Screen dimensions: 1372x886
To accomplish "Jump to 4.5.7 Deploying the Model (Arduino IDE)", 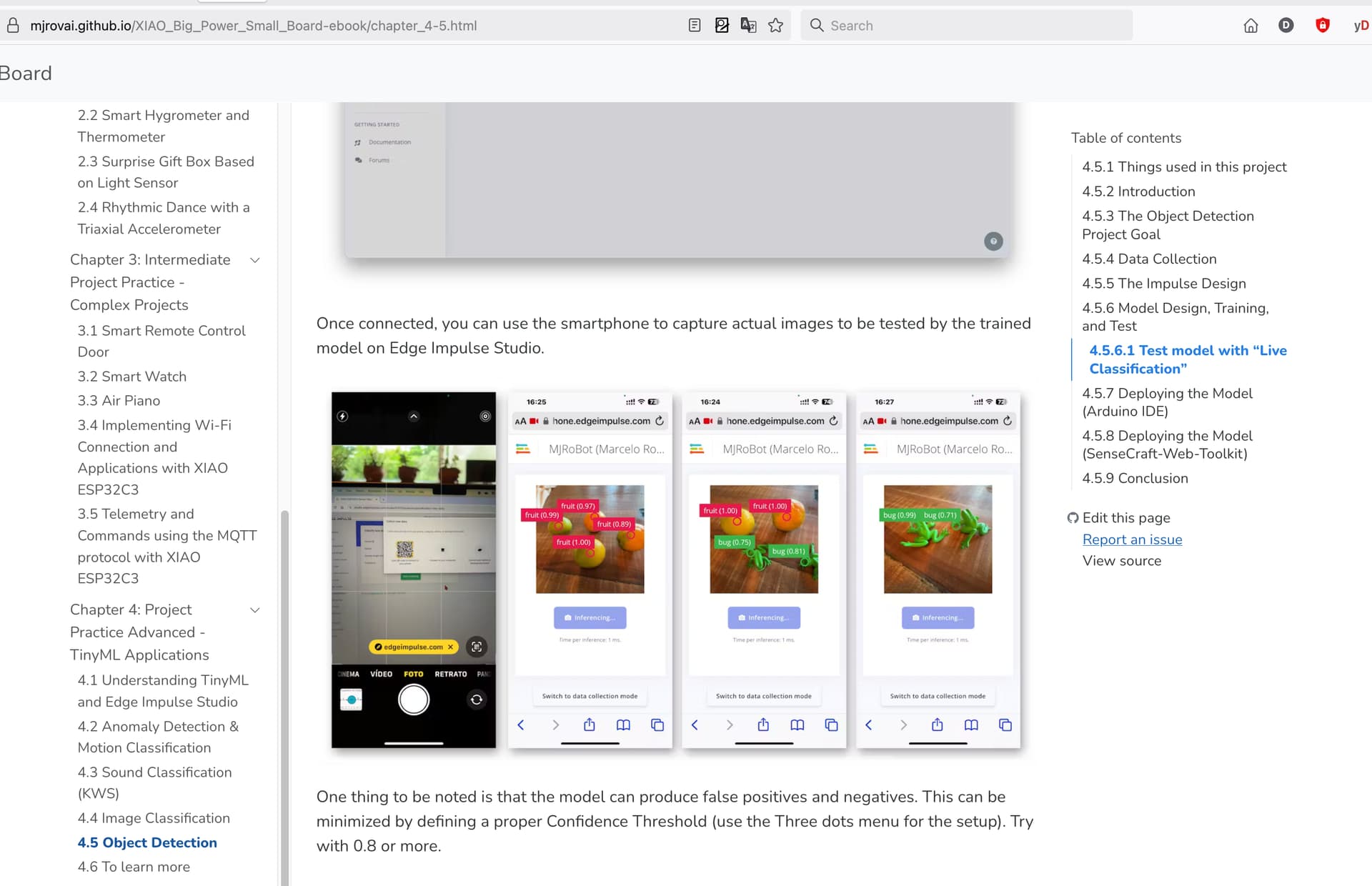I will click(1167, 402).
